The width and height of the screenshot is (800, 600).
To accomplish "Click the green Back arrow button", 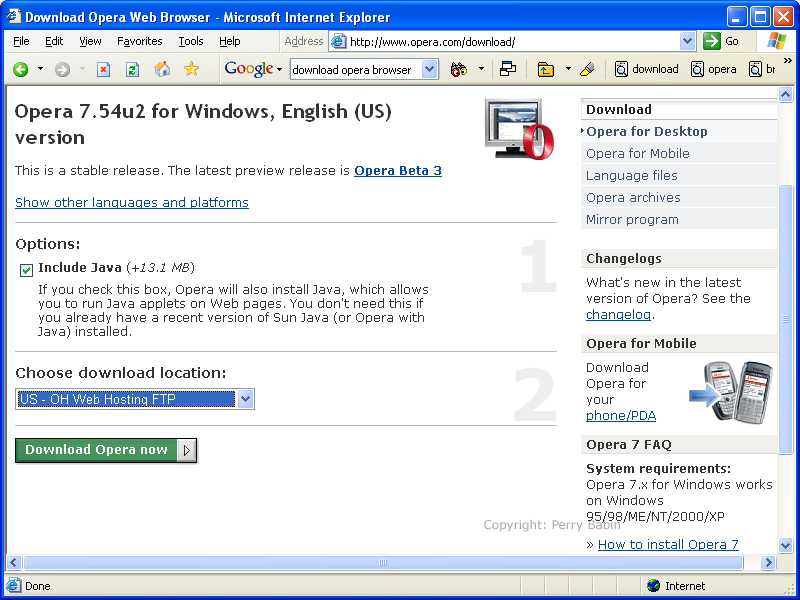I will click(x=20, y=69).
